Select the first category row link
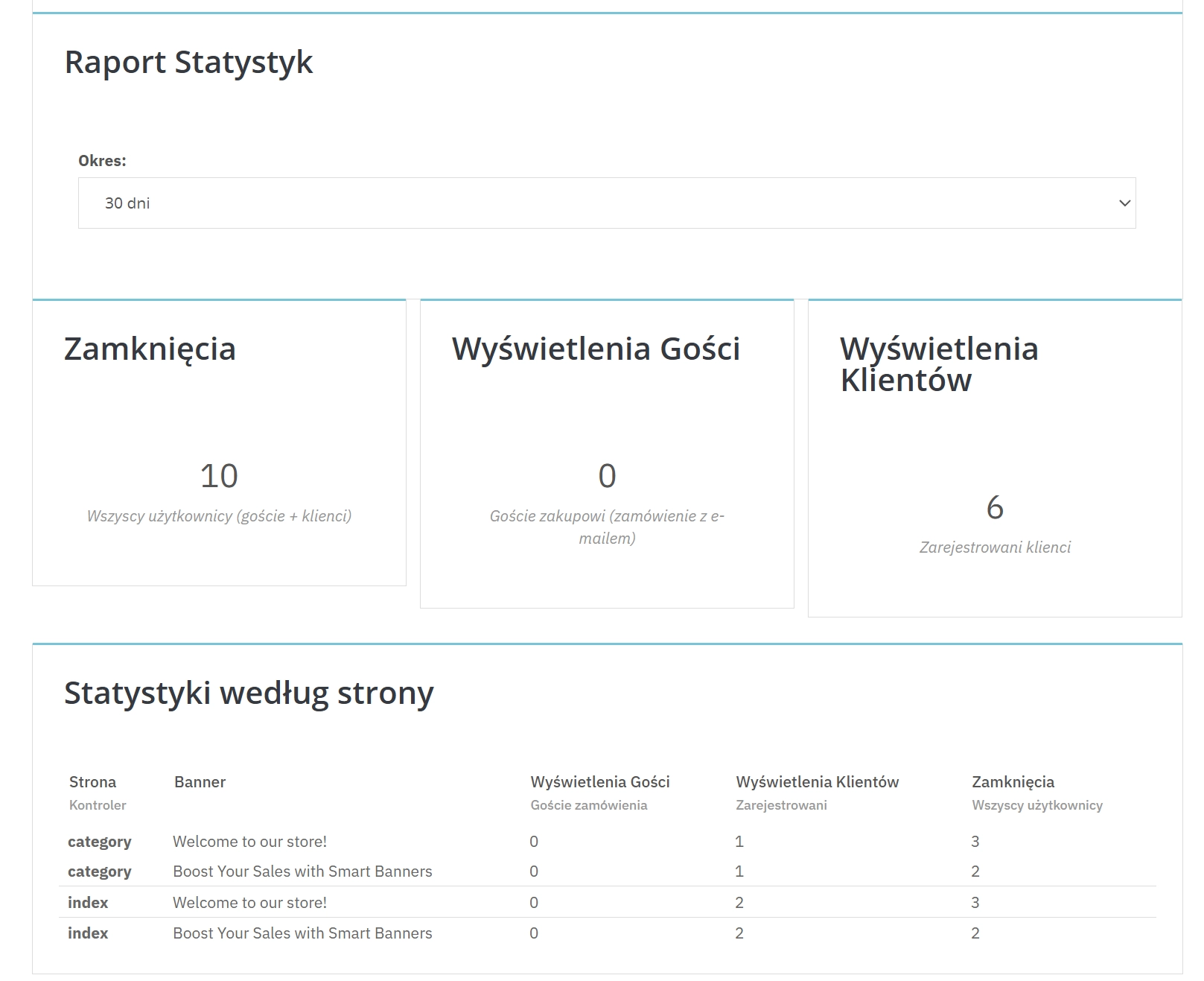This screenshot has width=1204, height=981. [99, 841]
